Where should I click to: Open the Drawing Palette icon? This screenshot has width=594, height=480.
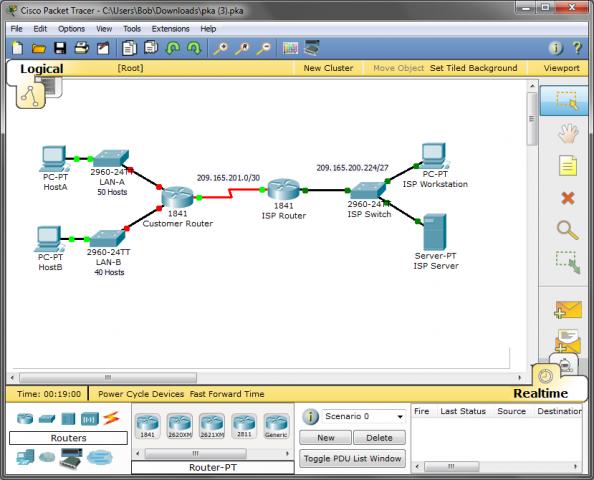(290, 48)
